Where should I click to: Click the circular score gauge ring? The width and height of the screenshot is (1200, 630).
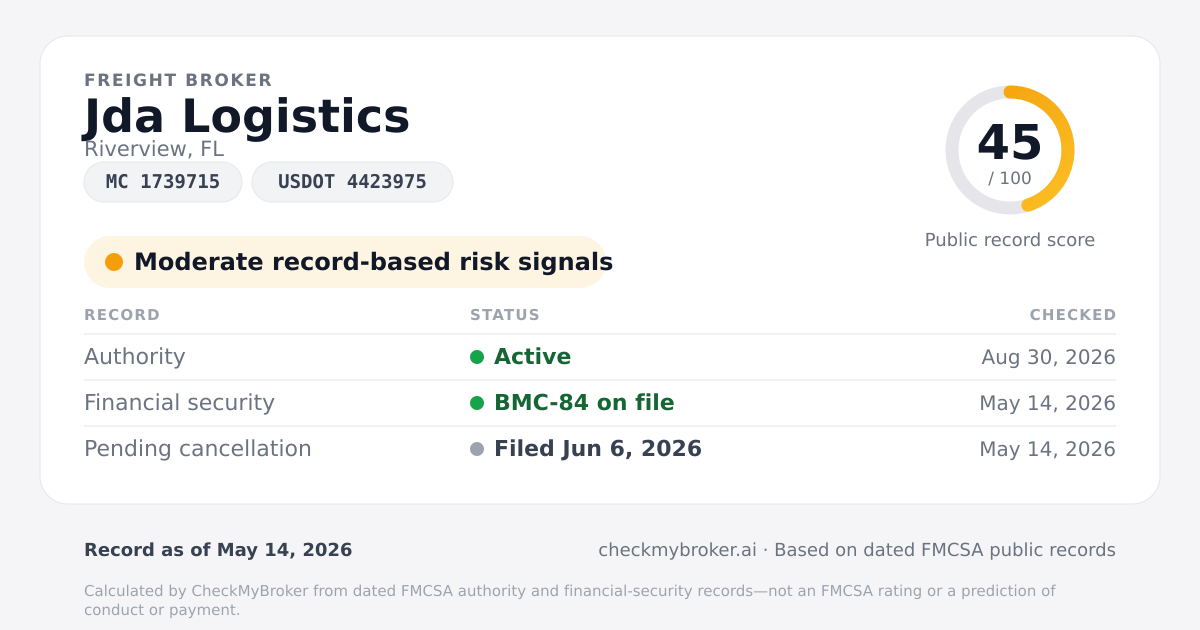(1010, 150)
